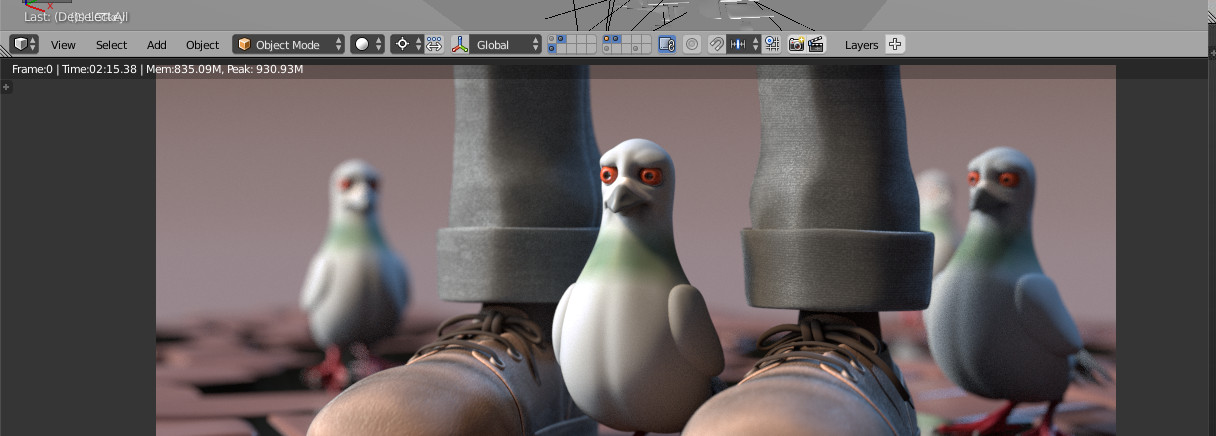Screen dimensions: 1216x436
Task: Click the Add menu
Action: click(x=157, y=45)
